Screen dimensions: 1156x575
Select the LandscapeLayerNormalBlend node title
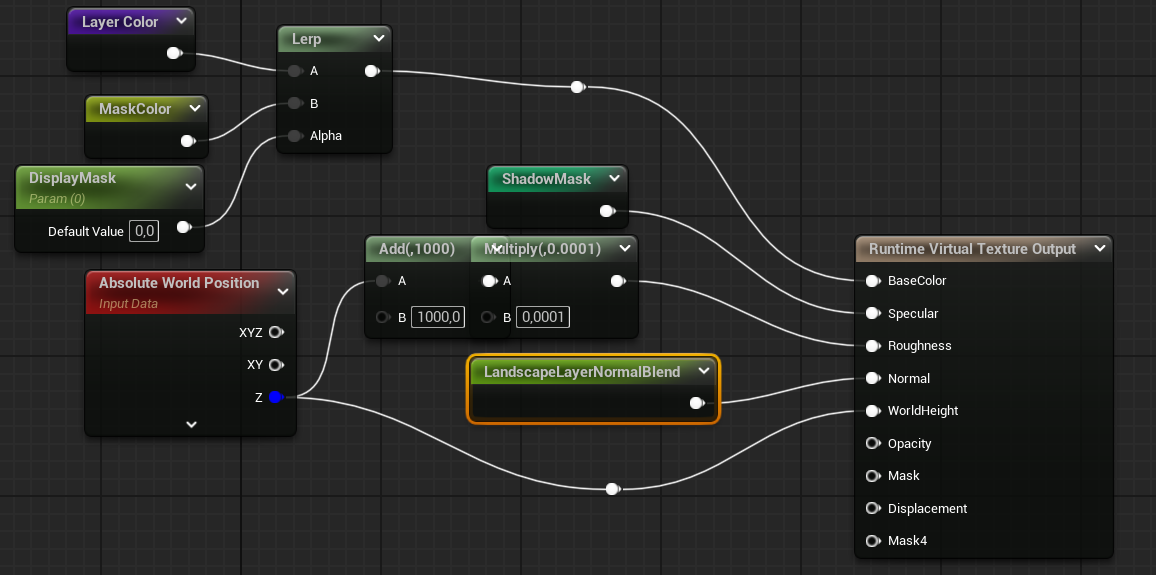pos(581,372)
